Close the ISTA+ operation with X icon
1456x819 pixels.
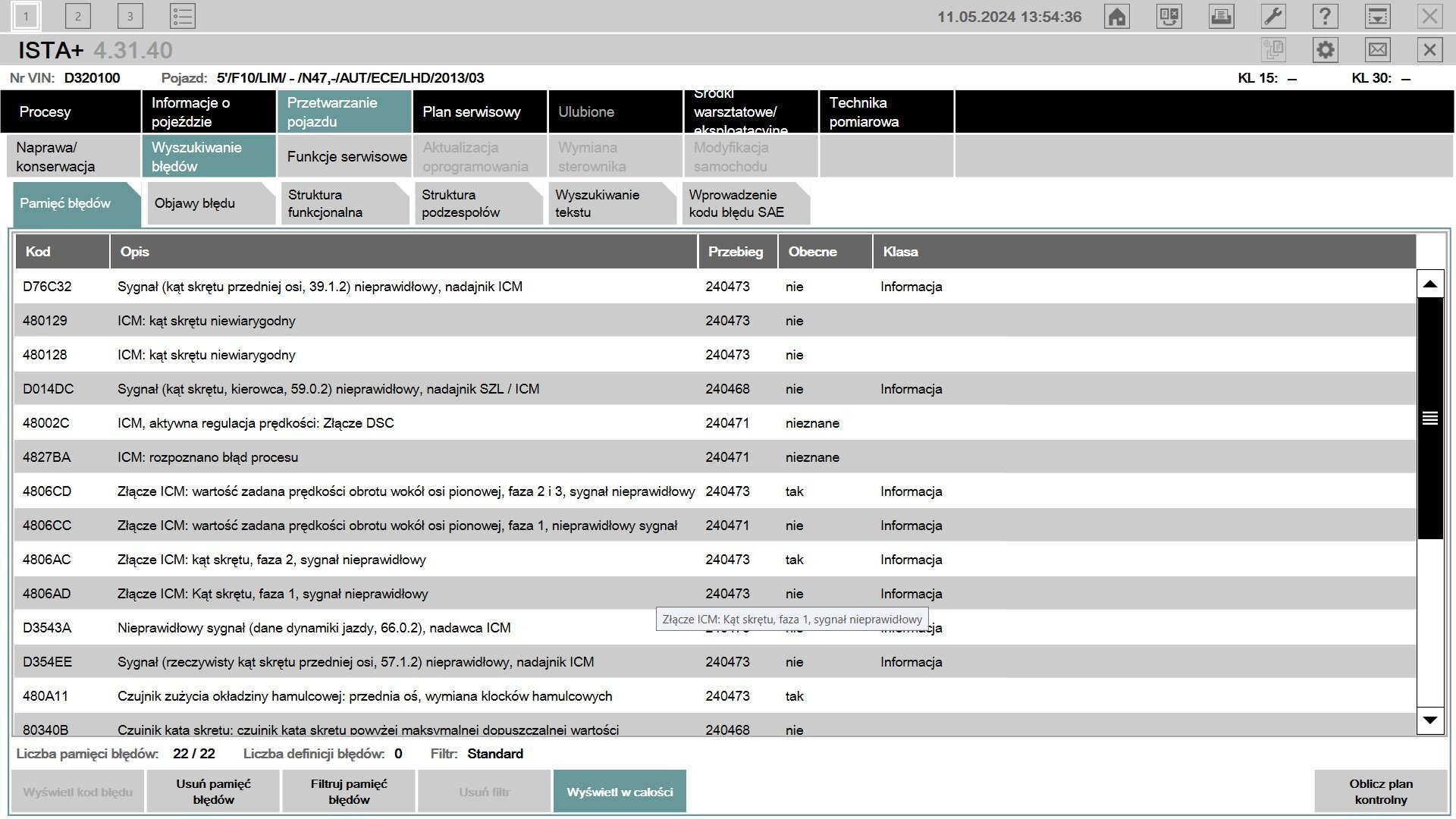click(x=1430, y=50)
